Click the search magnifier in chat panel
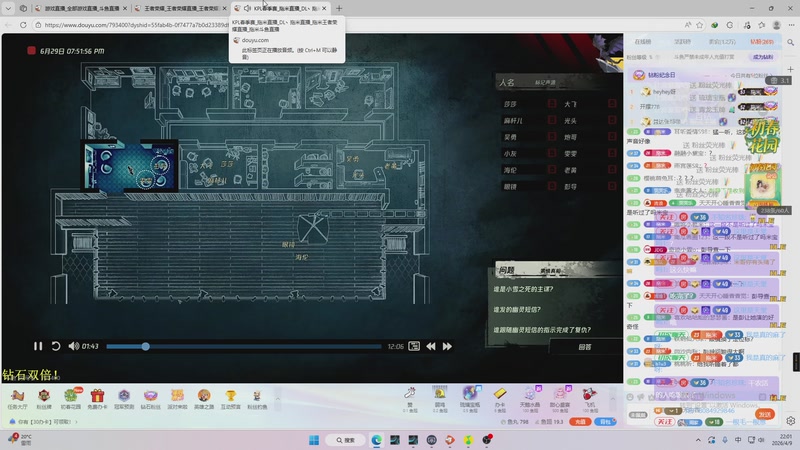This screenshot has width=800, height=450. pos(790,42)
